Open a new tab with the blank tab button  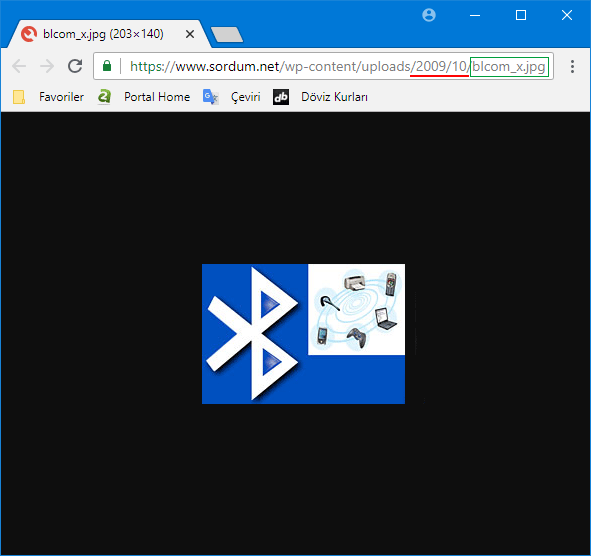tap(227, 34)
